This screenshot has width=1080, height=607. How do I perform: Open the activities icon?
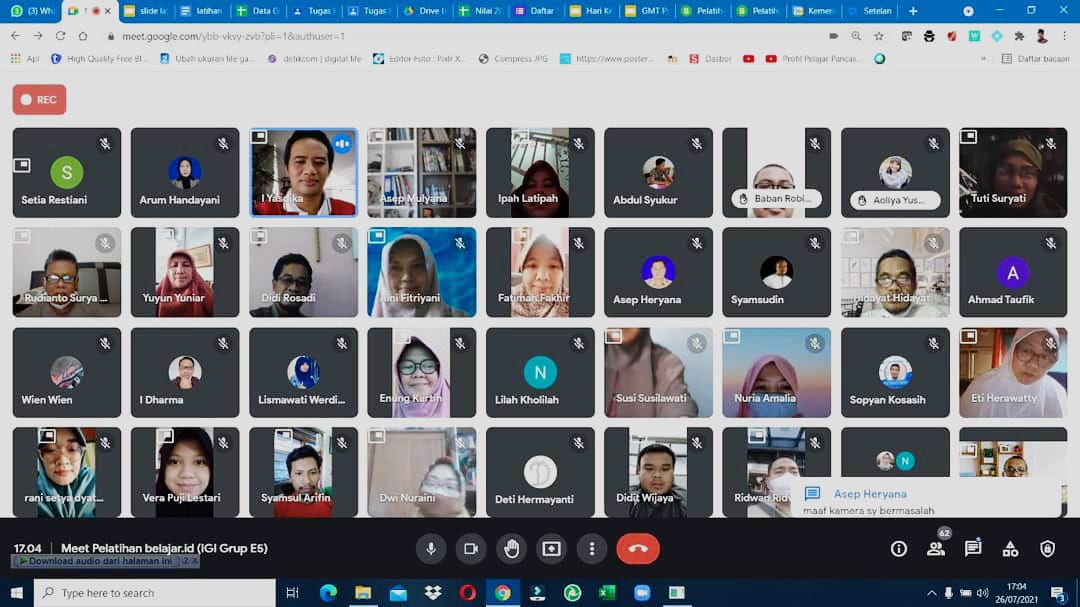point(1010,549)
